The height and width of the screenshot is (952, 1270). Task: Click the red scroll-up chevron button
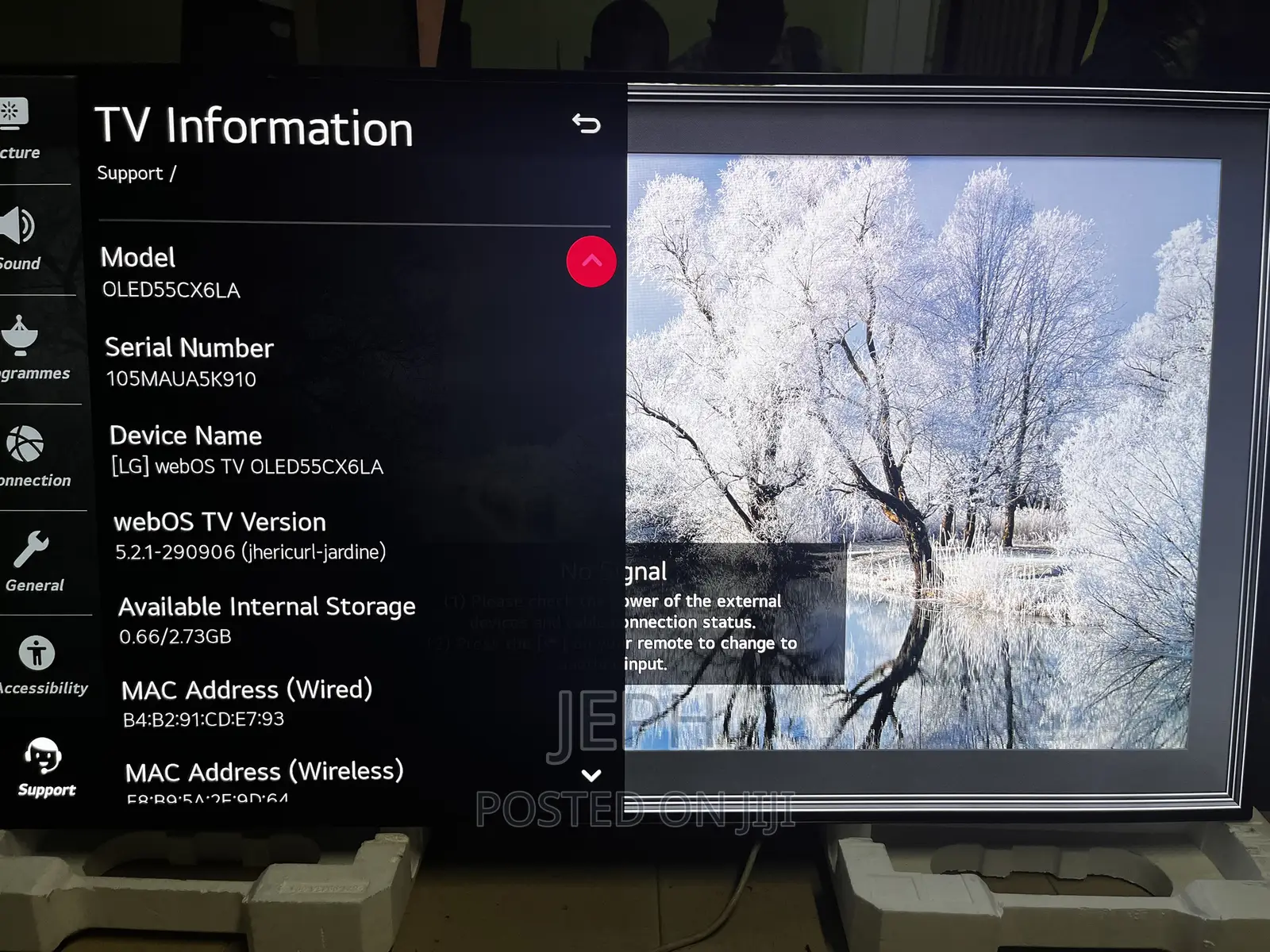[x=591, y=261]
